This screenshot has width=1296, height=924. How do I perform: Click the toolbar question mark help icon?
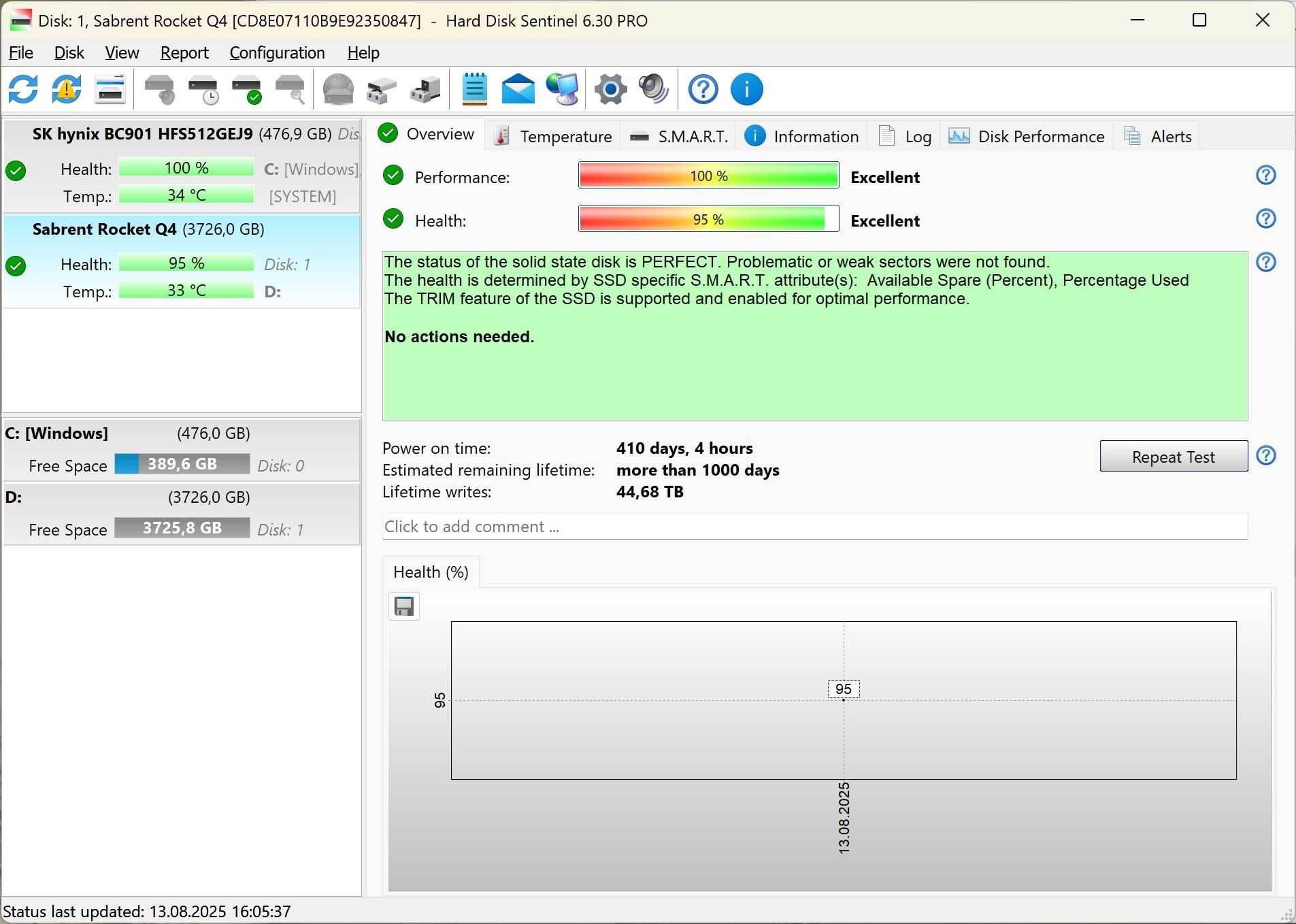(703, 89)
